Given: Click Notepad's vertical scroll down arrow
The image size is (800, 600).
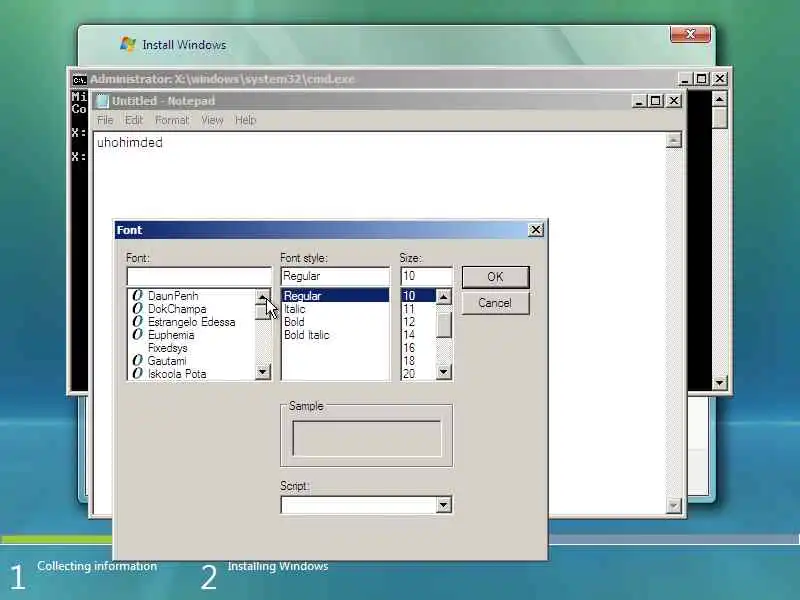Looking at the screenshot, I should (674, 506).
